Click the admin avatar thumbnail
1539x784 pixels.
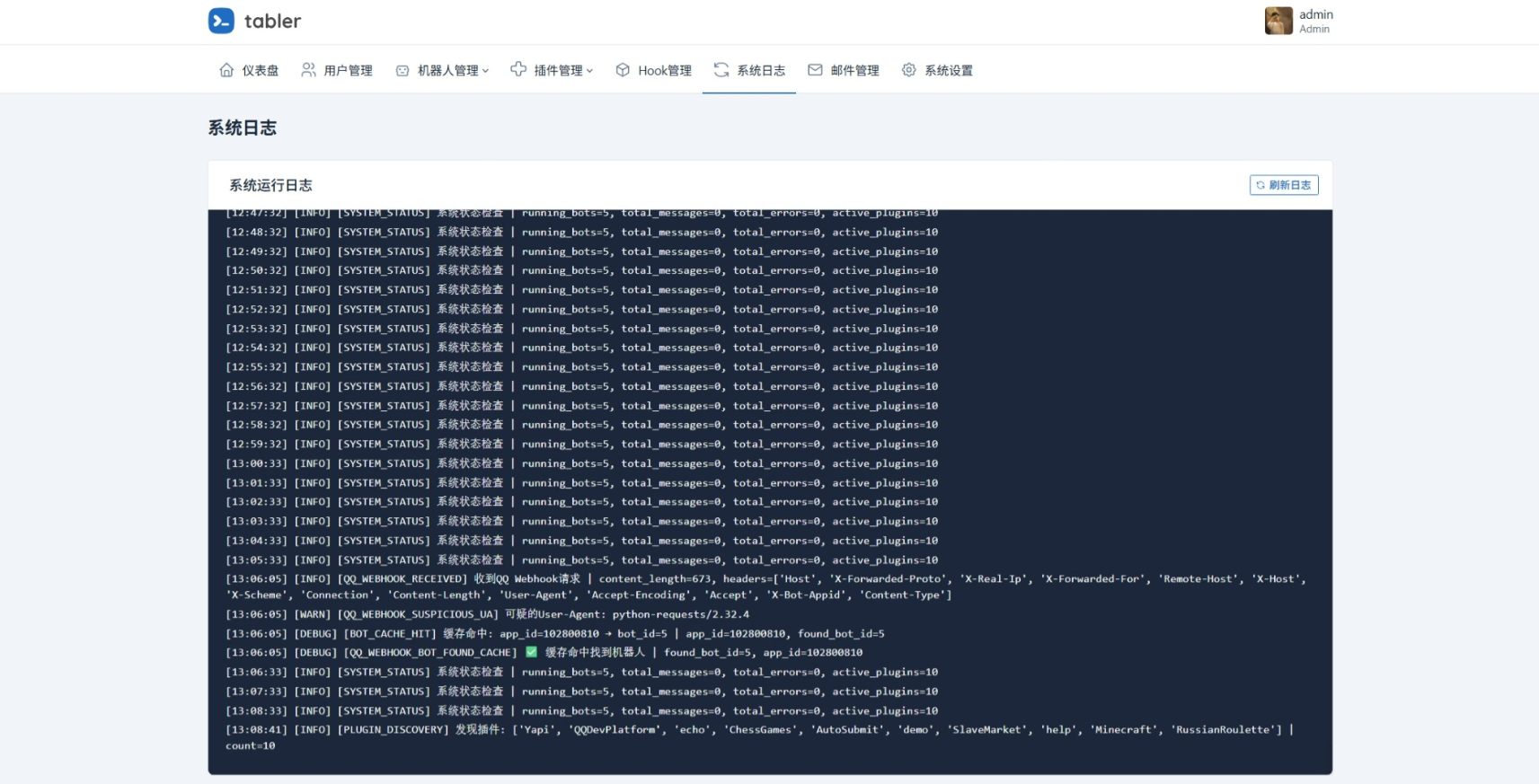[x=1278, y=21]
